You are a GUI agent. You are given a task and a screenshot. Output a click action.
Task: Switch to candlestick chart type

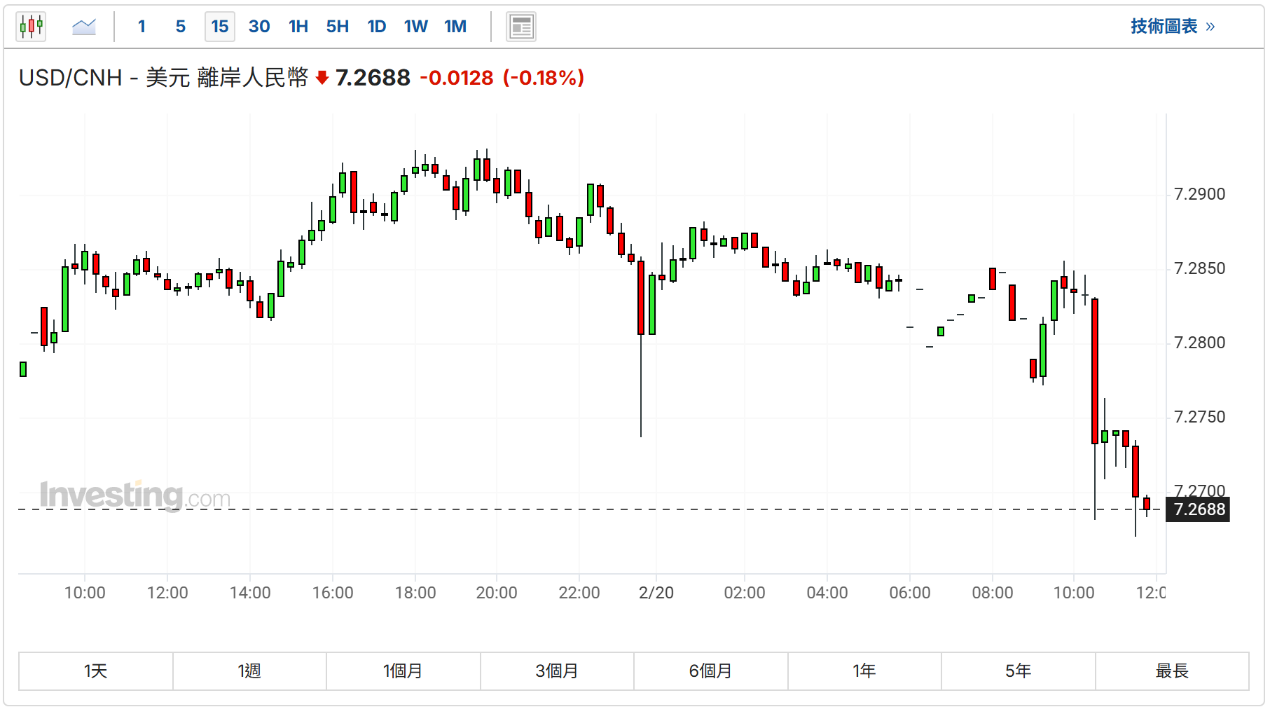[x=31, y=26]
